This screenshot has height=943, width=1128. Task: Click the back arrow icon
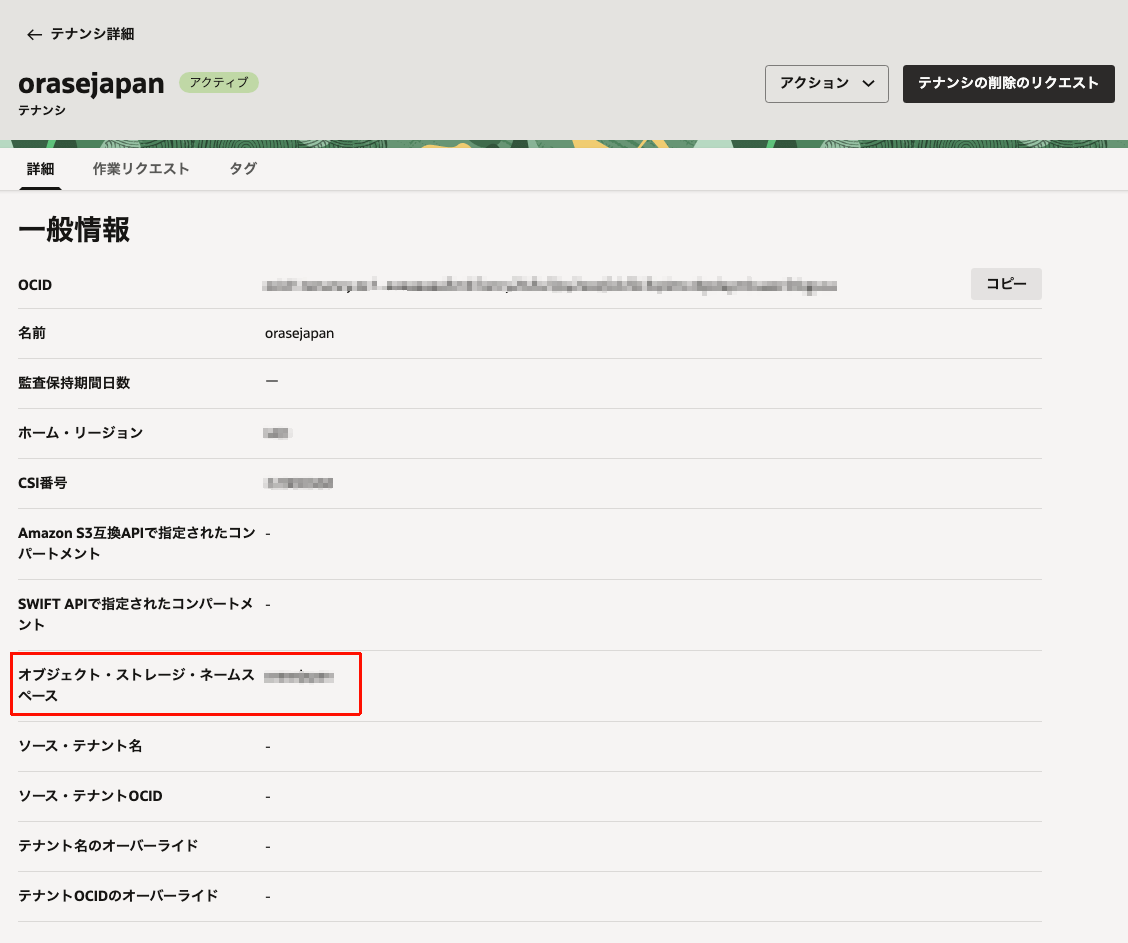point(34,35)
